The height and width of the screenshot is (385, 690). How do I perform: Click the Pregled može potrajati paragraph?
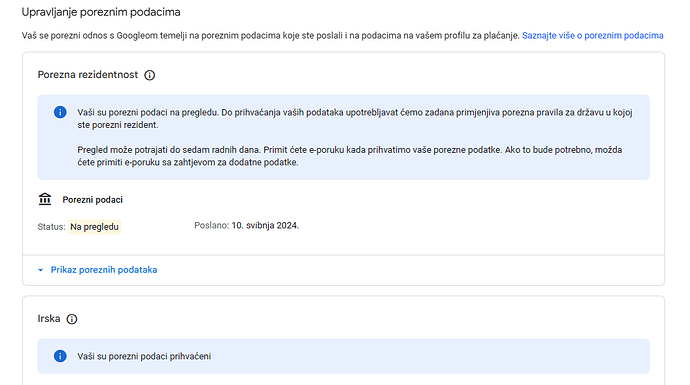point(349,156)
